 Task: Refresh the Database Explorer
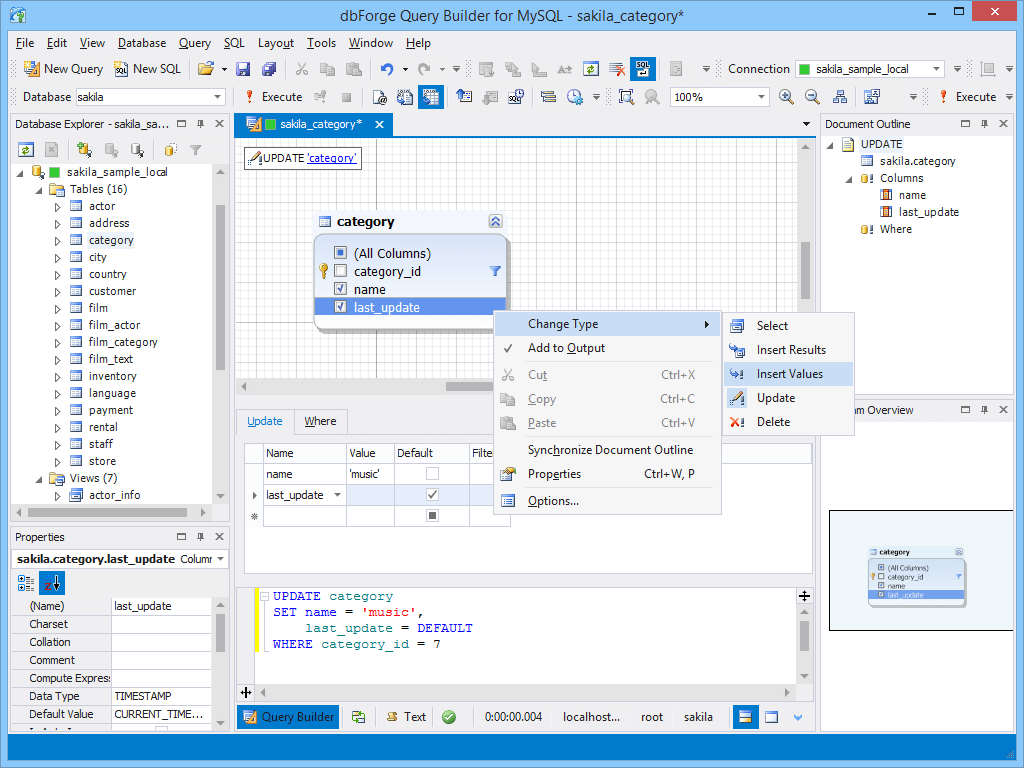coord(24,149)
